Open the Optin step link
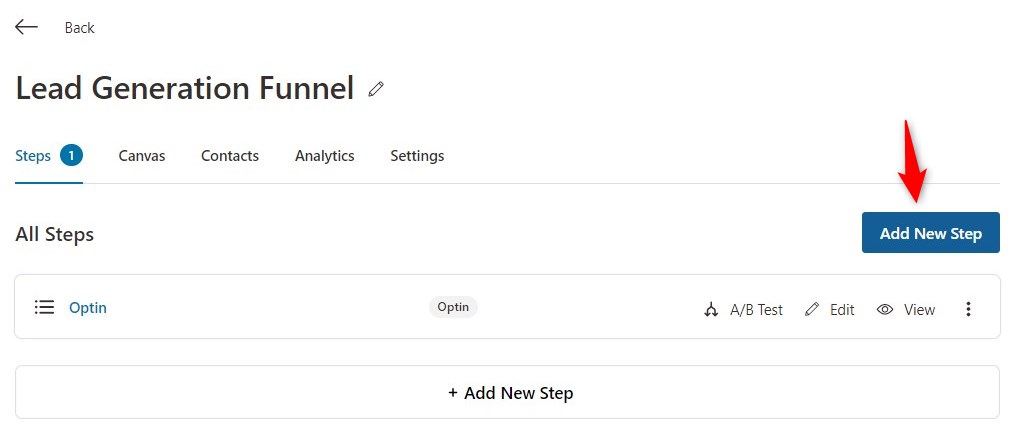 pyautogui.click(x=88, y=308)
